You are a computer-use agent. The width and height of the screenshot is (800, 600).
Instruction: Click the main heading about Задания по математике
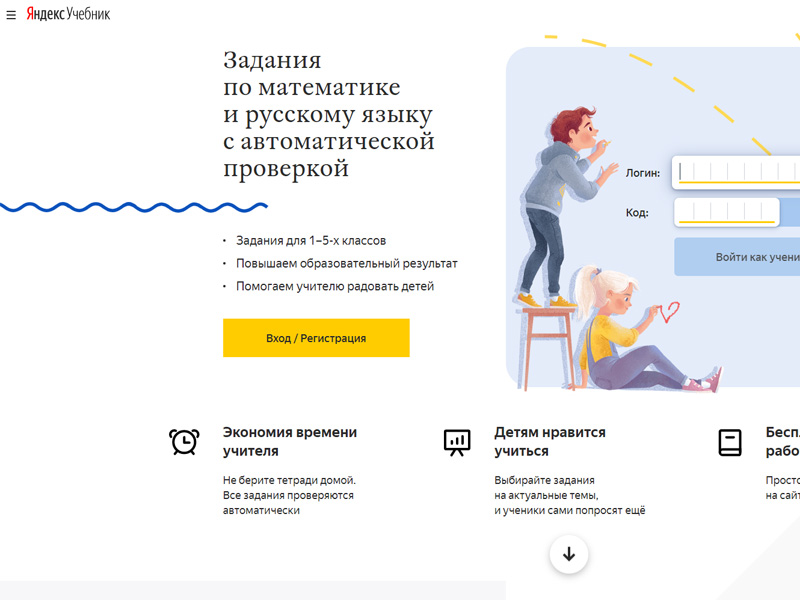click(329, 114)
